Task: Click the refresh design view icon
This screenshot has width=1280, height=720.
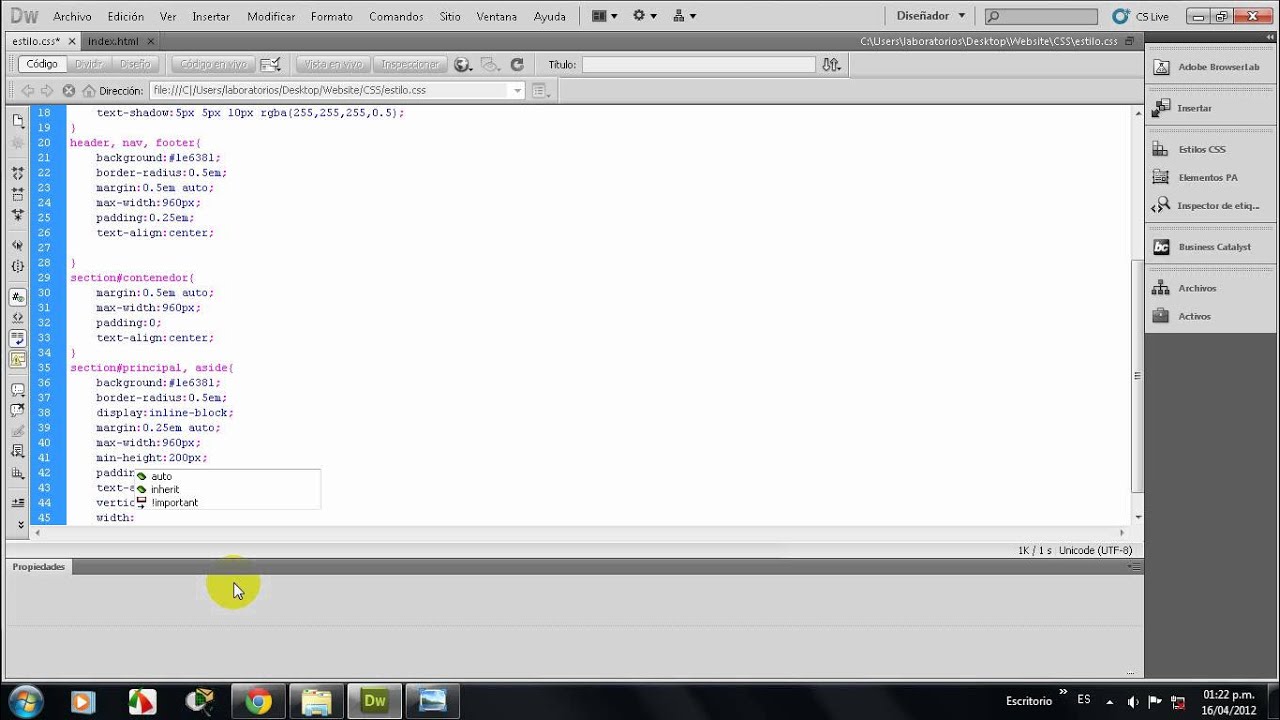Action: 517,64
